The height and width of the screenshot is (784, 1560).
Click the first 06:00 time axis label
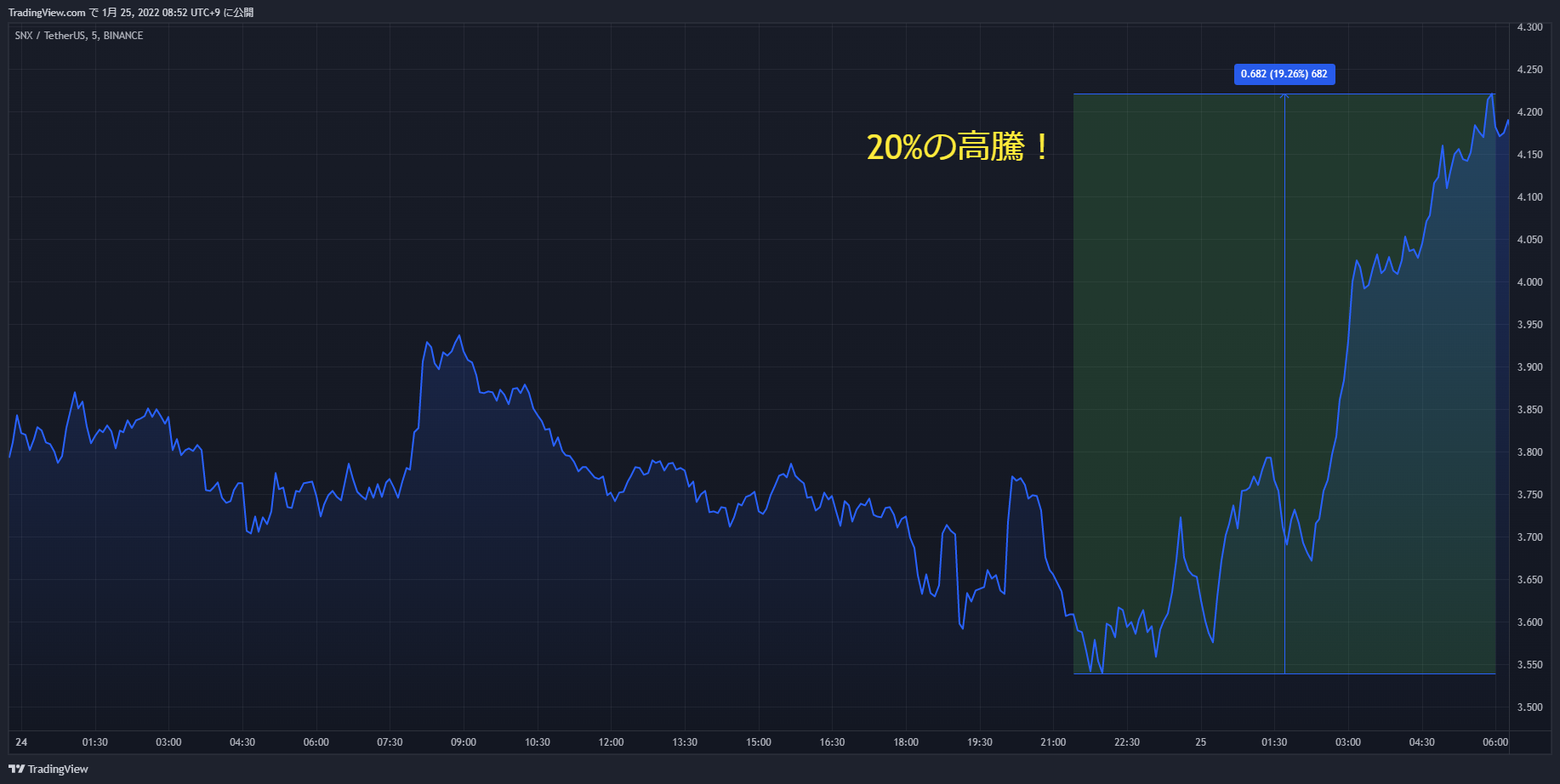click(316, 742)
